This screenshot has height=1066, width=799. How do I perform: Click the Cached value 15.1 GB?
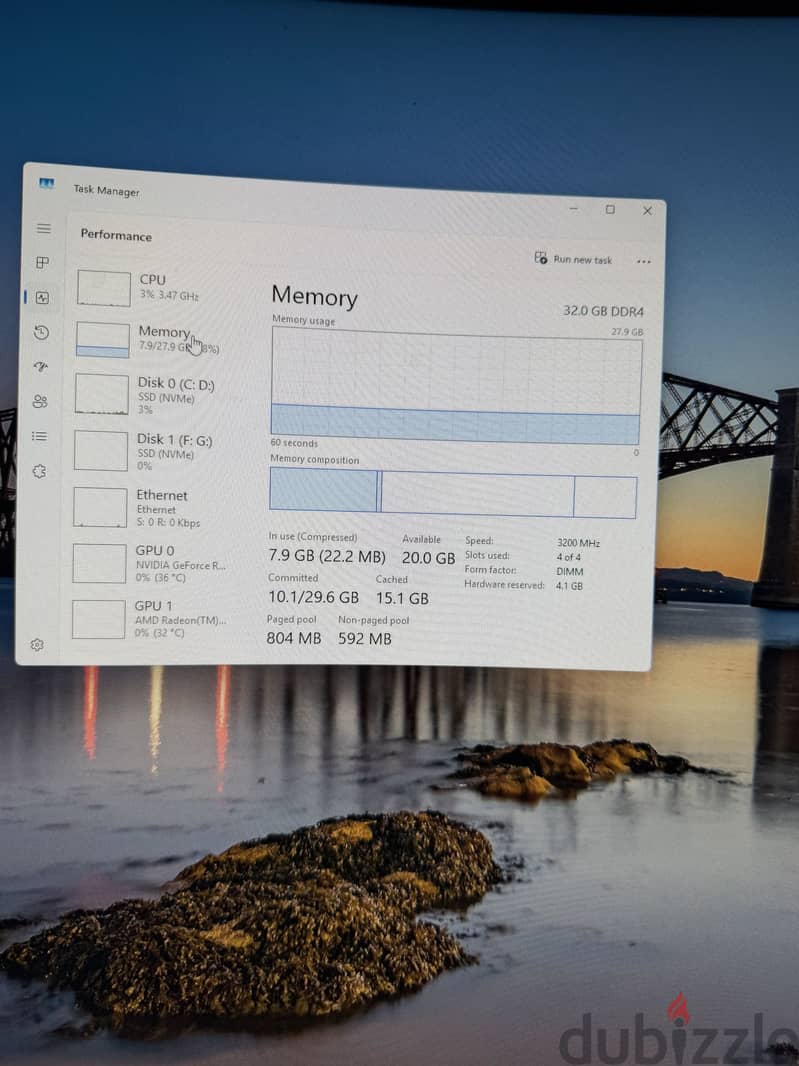(403, 598)
